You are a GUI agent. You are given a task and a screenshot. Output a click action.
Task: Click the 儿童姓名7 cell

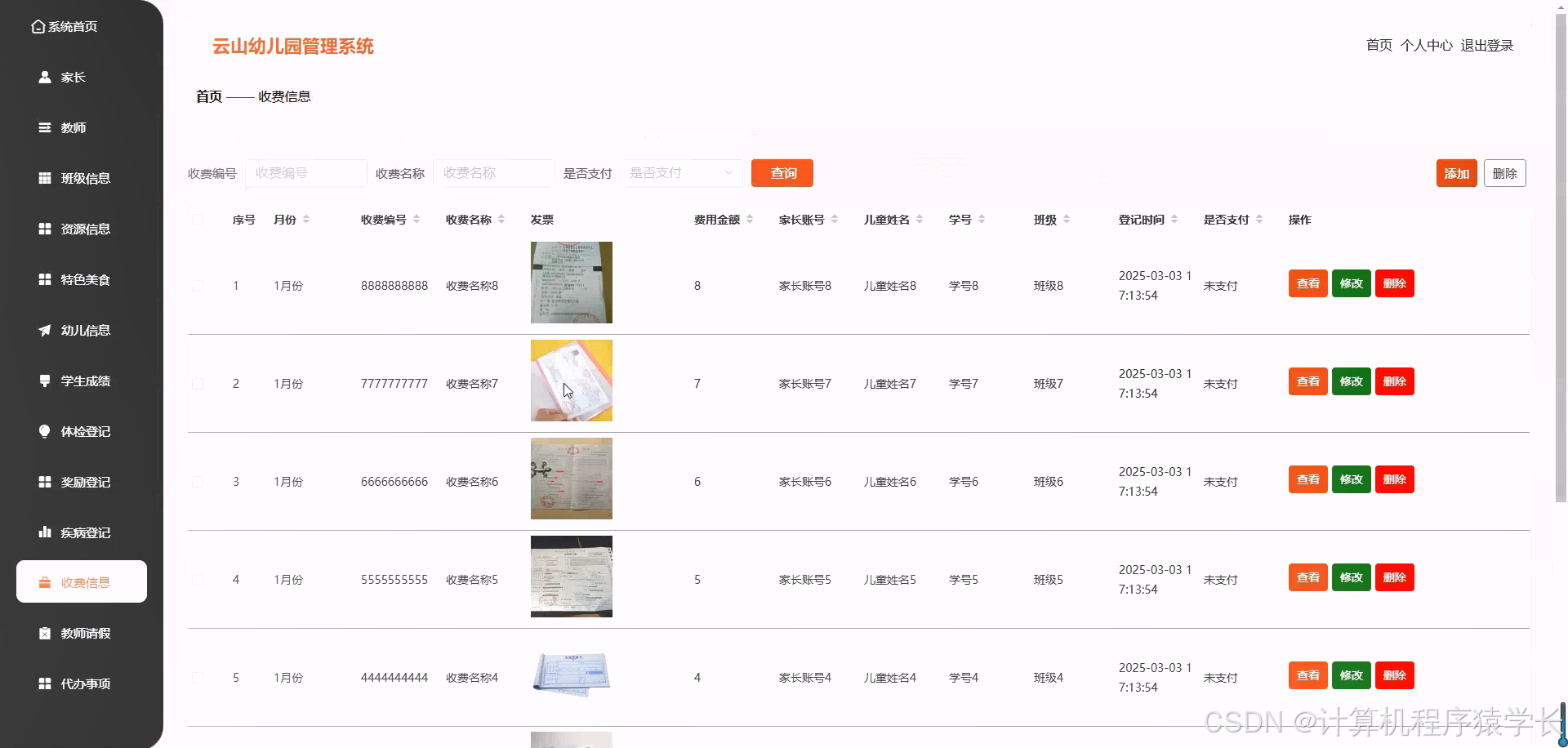(x=890, y=384)
